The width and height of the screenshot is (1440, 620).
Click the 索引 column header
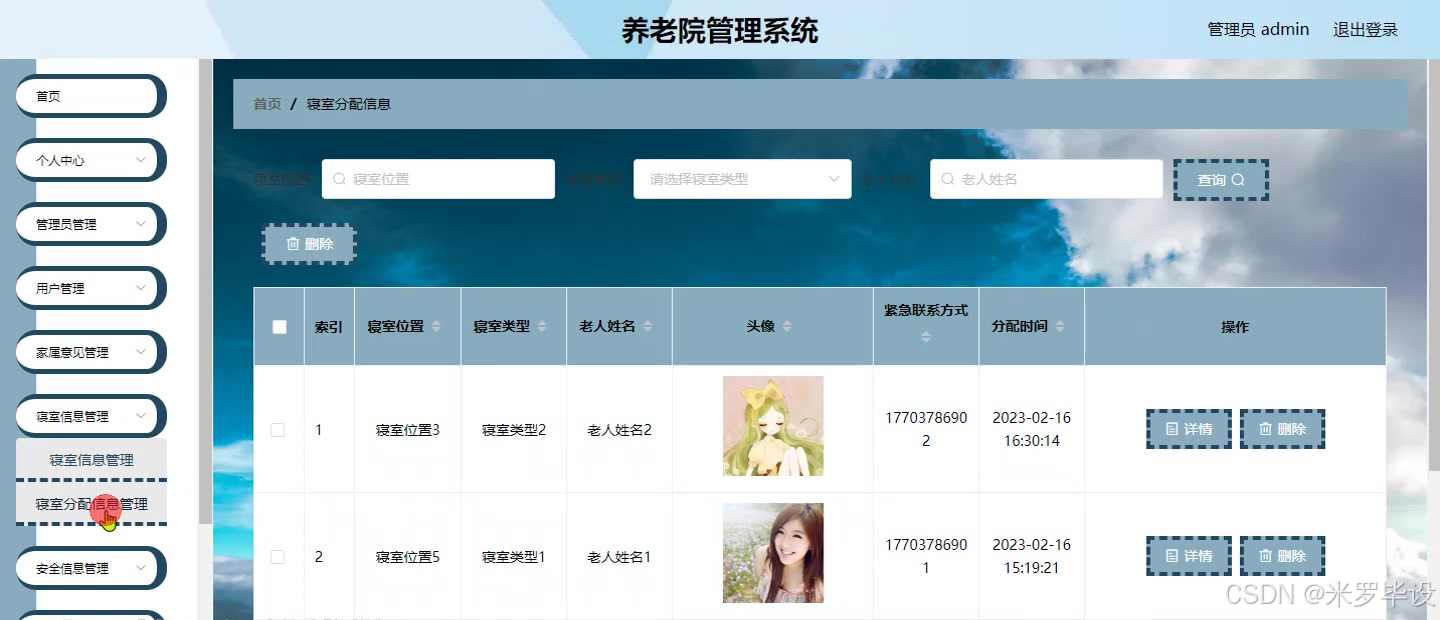coord(329,327)
